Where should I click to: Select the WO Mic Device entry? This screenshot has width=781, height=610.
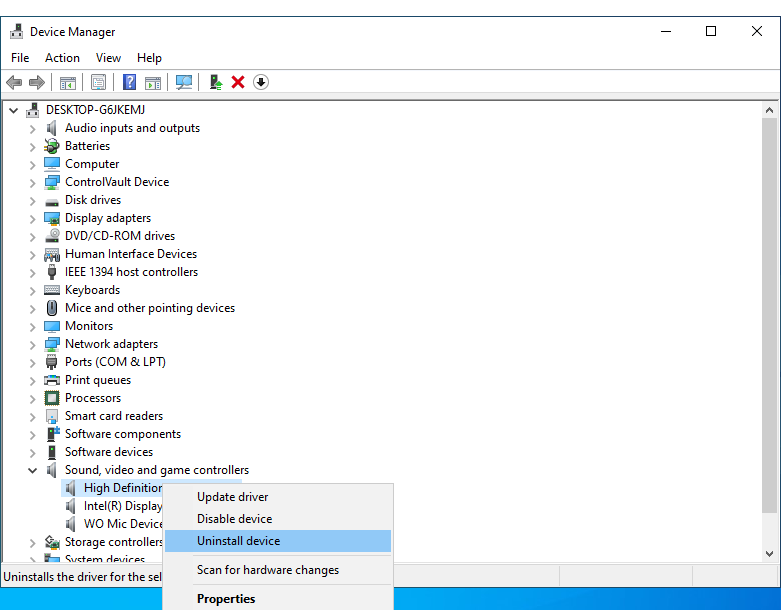pyautogui.click(x=122, y=524)
